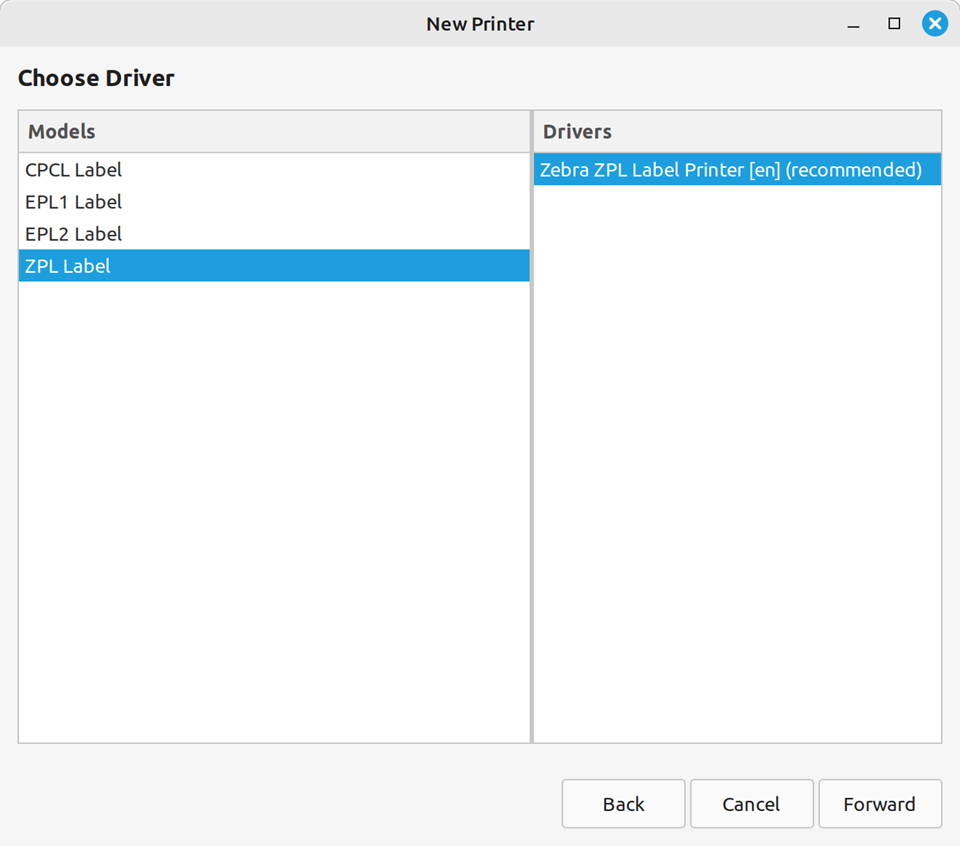Select the EPL1 Label model

point(74,202)
